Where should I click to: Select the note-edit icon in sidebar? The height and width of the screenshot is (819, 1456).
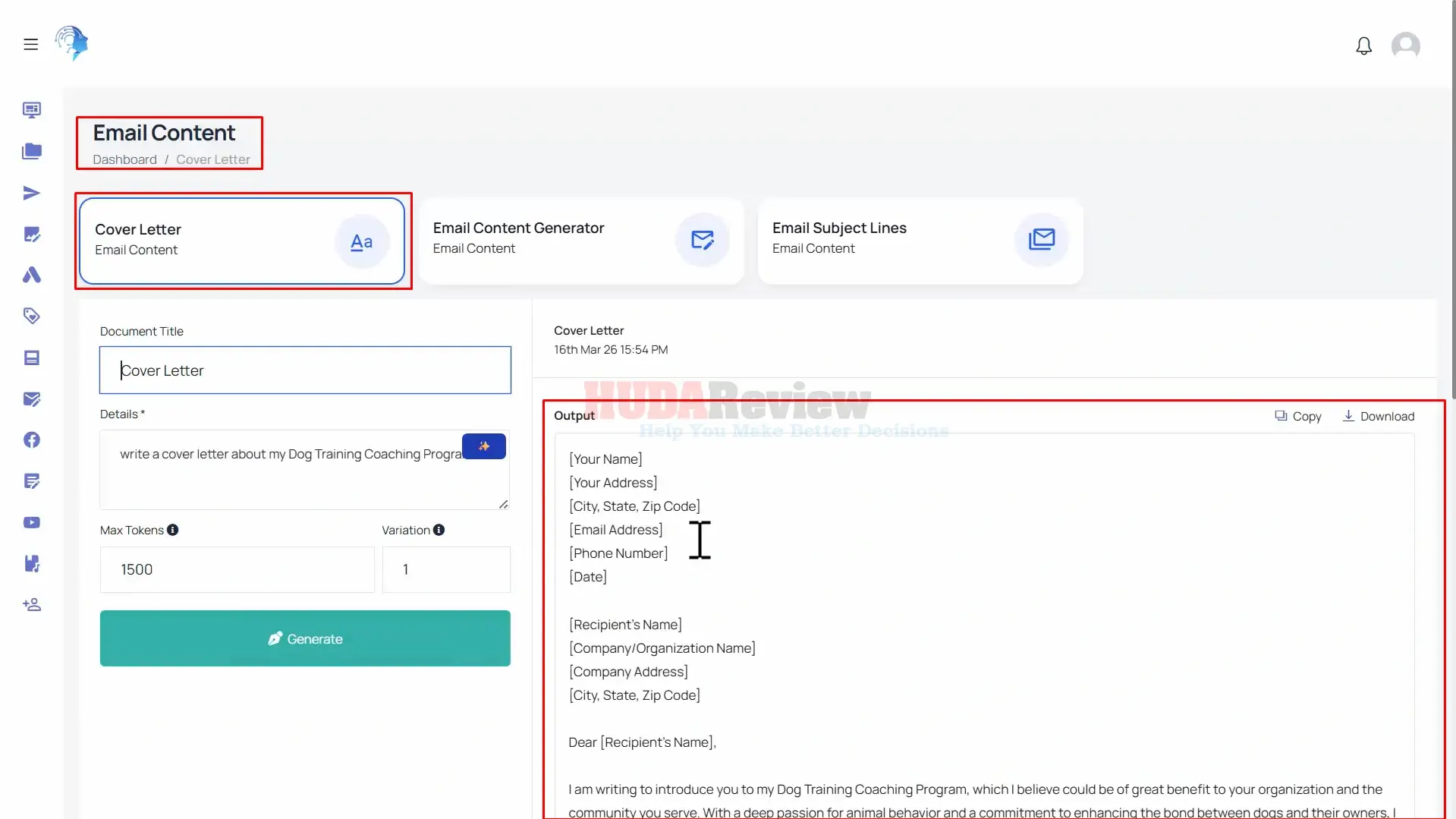pos(32,480)
